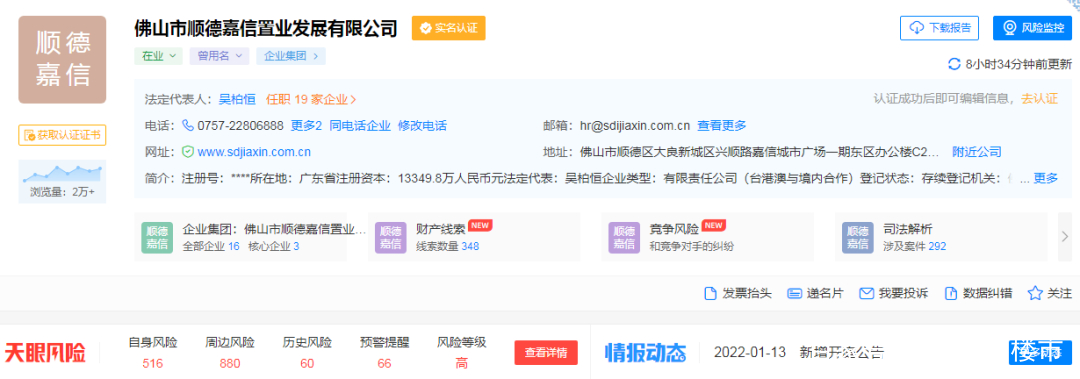The width and height of the screenshot is (1080, 379).
Task: Open the 2022-01-13 新增开庭公告 news item
Action: [799, 352]
